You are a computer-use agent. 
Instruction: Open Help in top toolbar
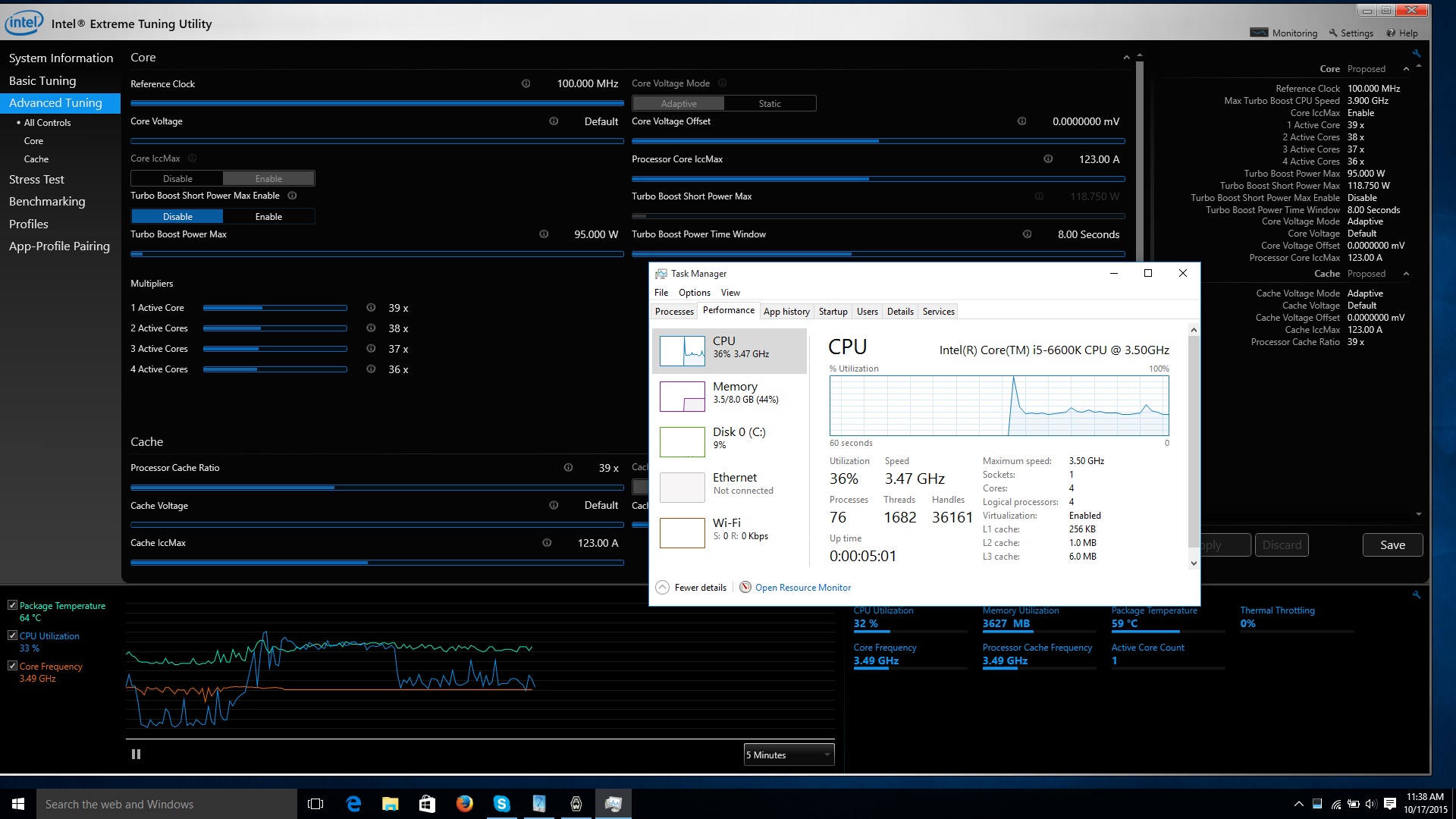(1402, 33)
